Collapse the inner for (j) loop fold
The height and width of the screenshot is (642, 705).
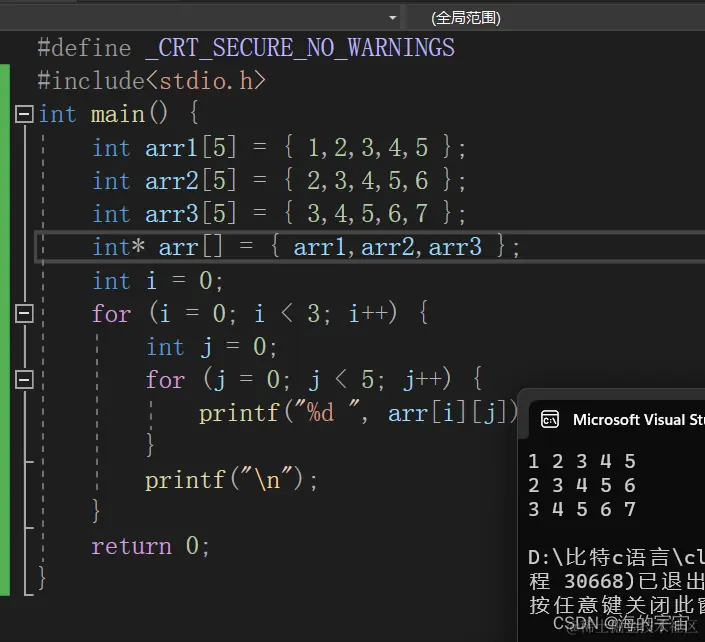[24, 379]
